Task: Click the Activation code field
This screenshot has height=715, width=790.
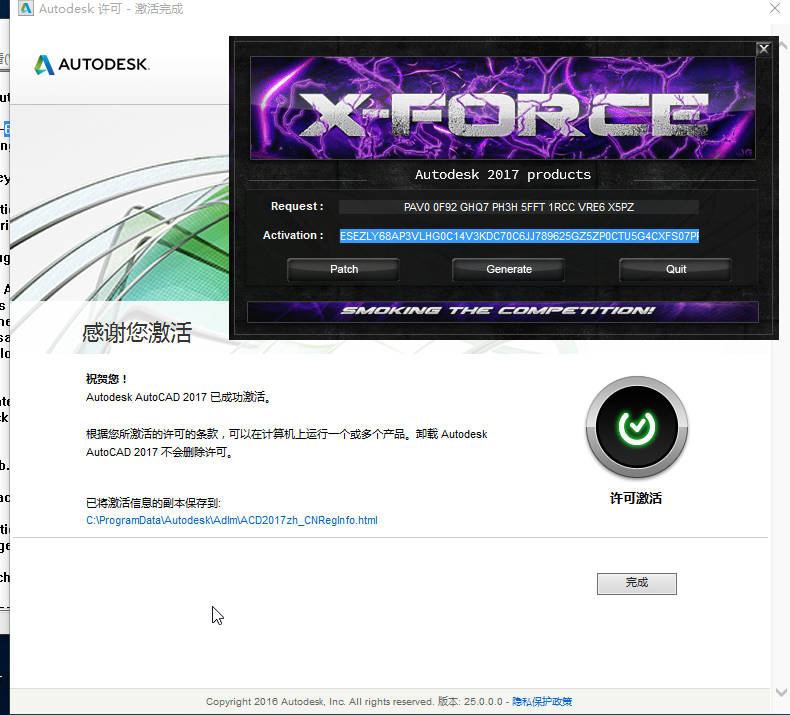Action: 519,236
